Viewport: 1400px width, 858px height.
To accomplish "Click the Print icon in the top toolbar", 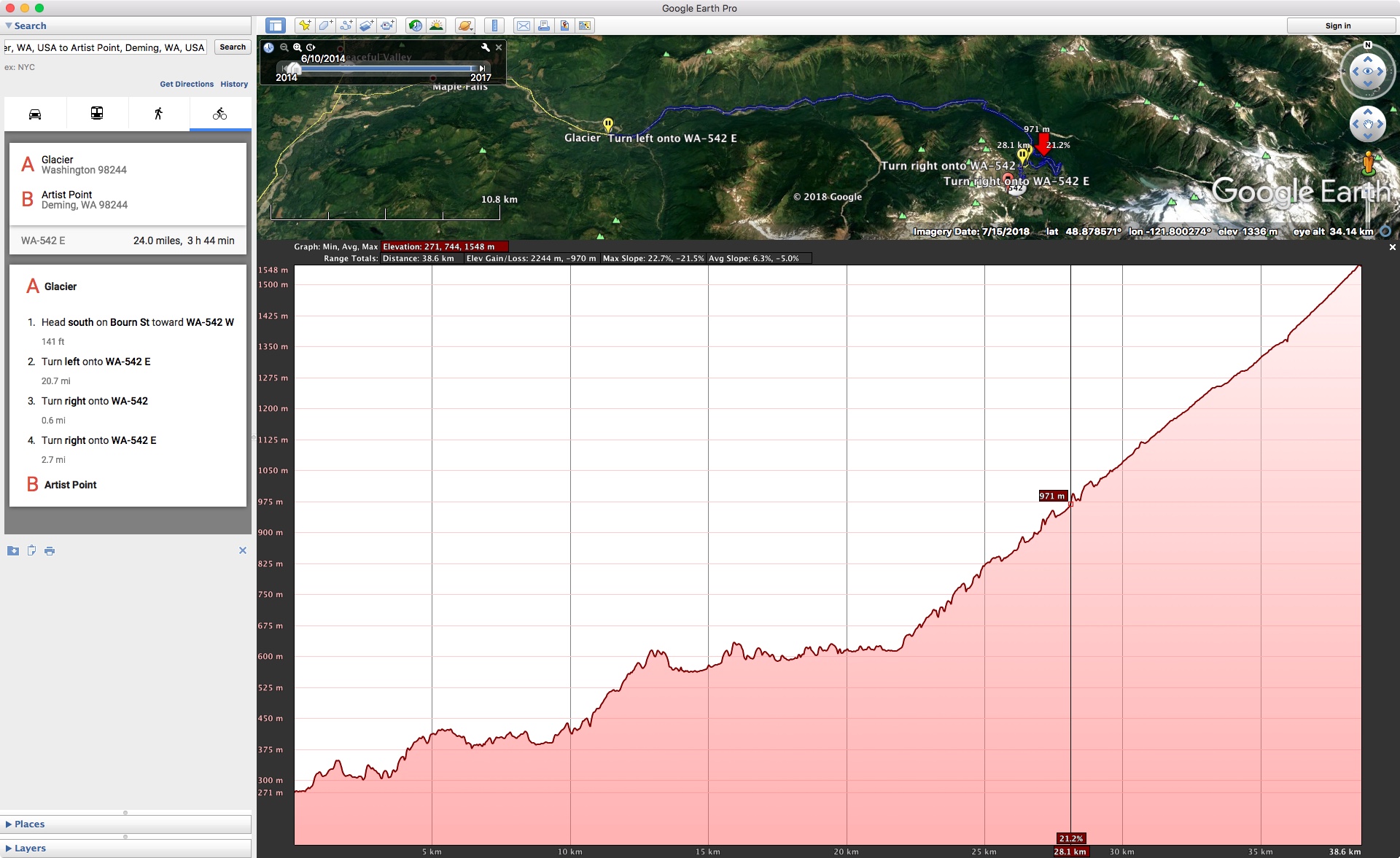I will [543, 26].
